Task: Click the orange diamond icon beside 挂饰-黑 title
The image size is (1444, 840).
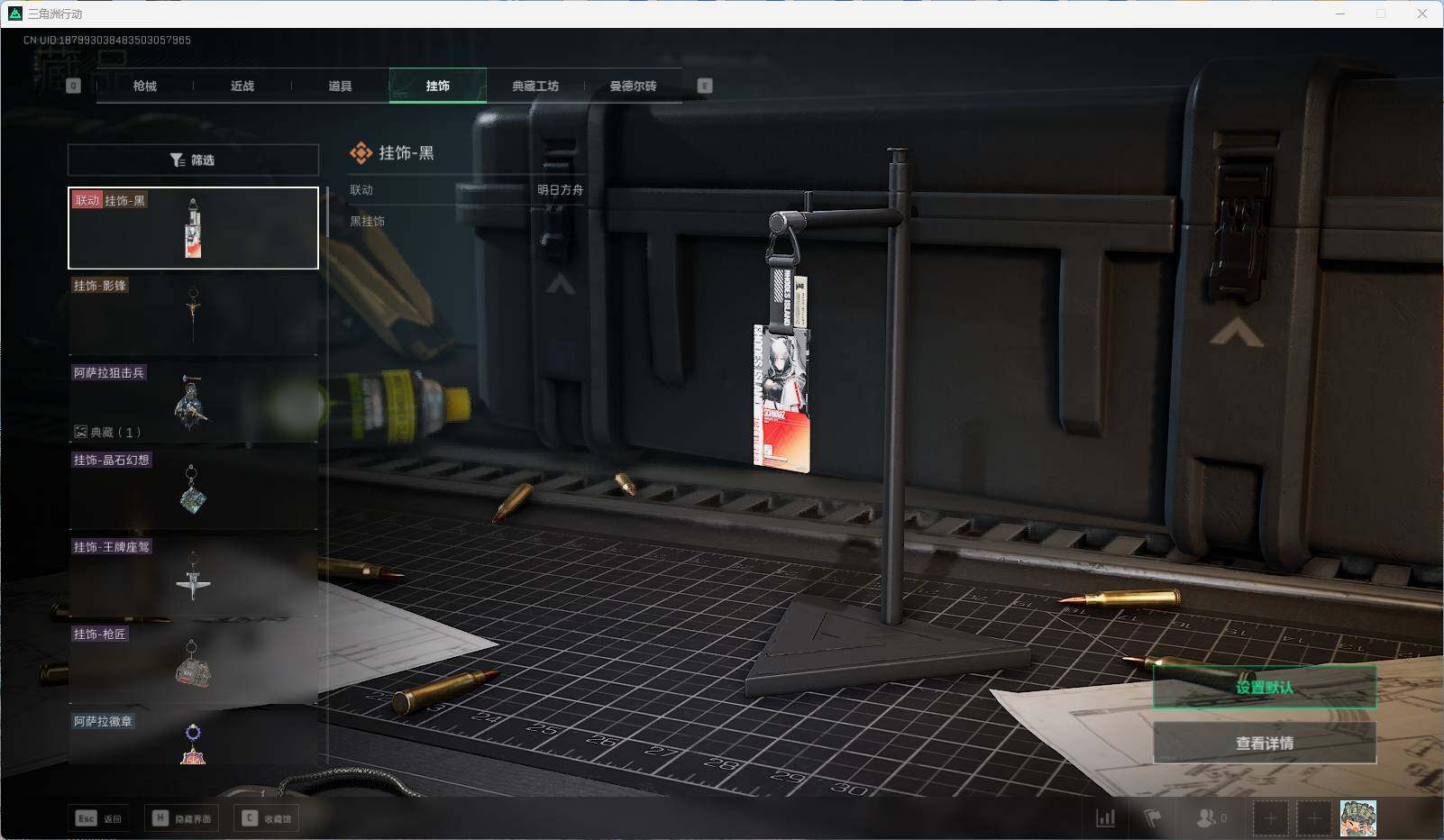Action: pos(361,153)
